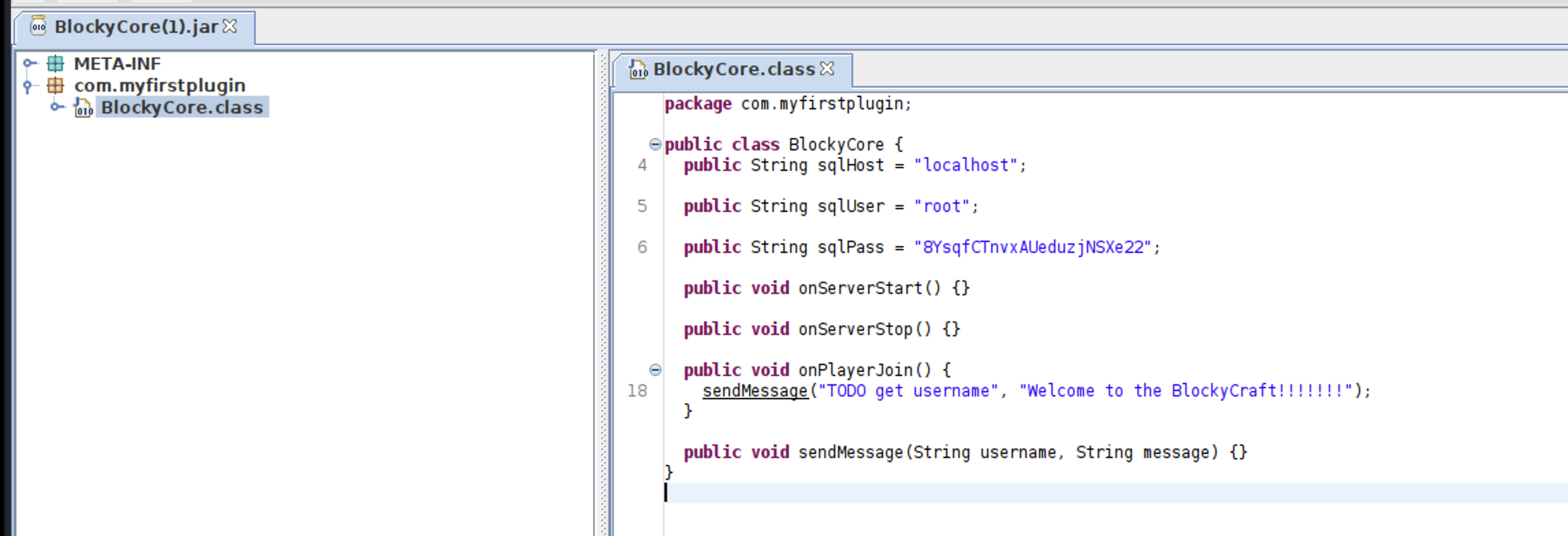Screen dimensions: 1568x536
Task: Click line number 5 in the gutter
Action: pyautogui.click(x=642, y=206)
